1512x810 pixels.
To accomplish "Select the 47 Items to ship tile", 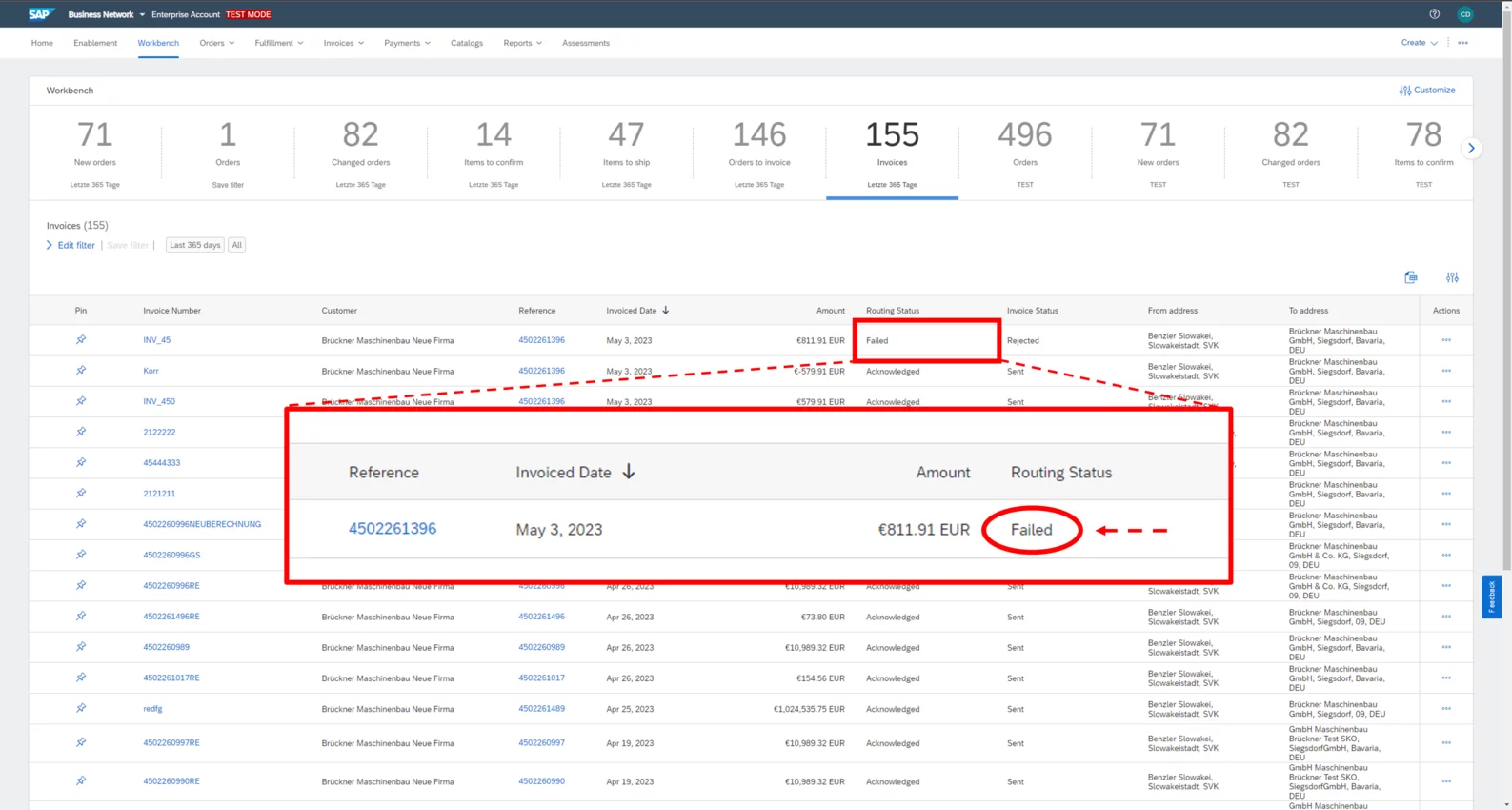I will pyautogui.click(x=626, y=152).
